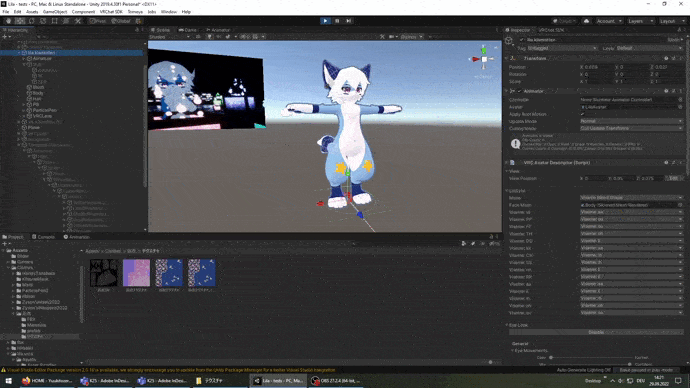Image resolution: width=690 pixels, height=388 pixels.
Task: Expand the Assets root folder arrow
Action: point(4,250)
